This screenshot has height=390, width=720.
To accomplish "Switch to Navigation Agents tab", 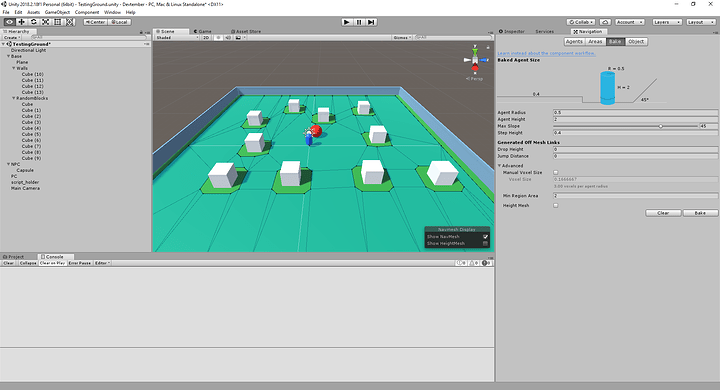I will pyautogui.click(x=574, y=42).
